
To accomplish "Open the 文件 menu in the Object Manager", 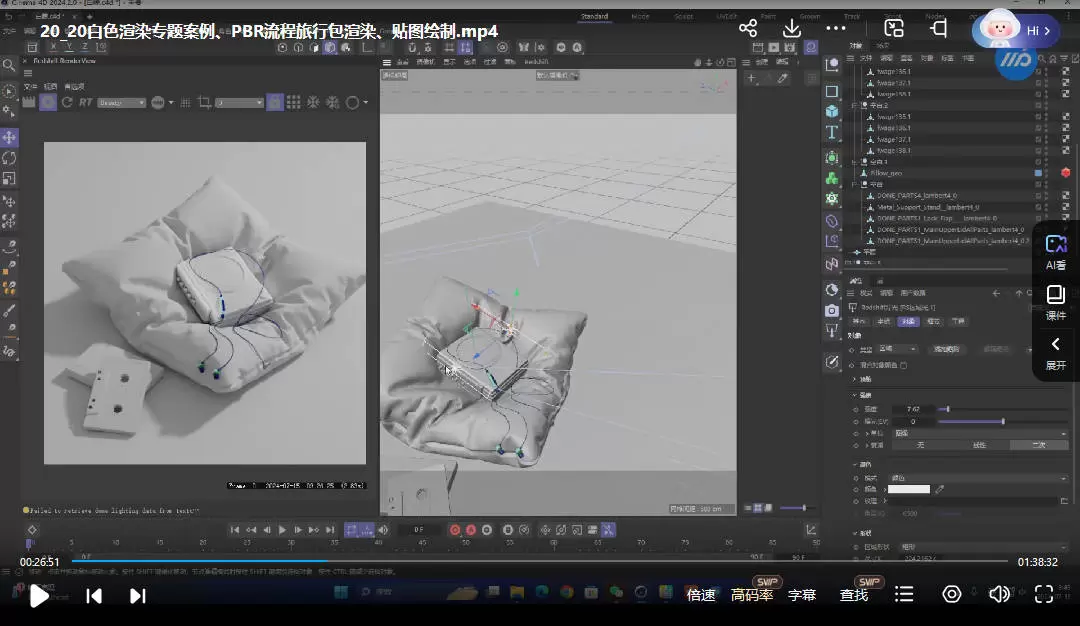I will [866, 59].
